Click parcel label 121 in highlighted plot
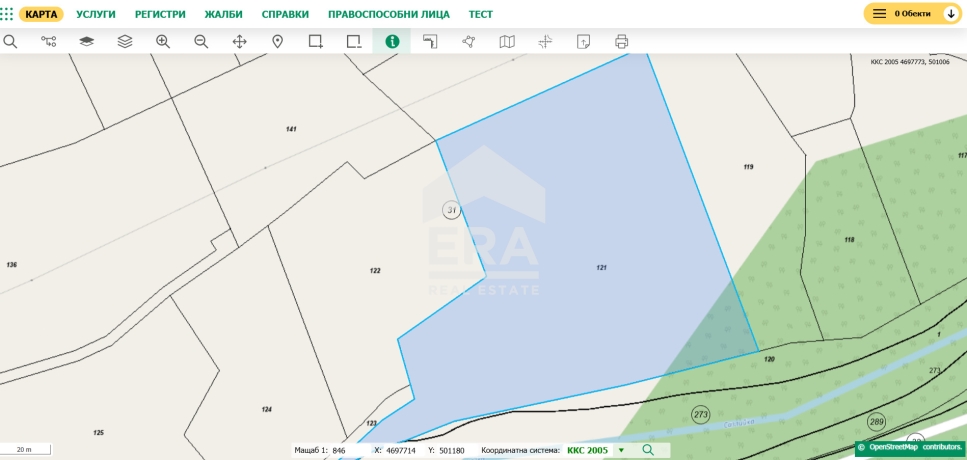 (x=601, y=268)
